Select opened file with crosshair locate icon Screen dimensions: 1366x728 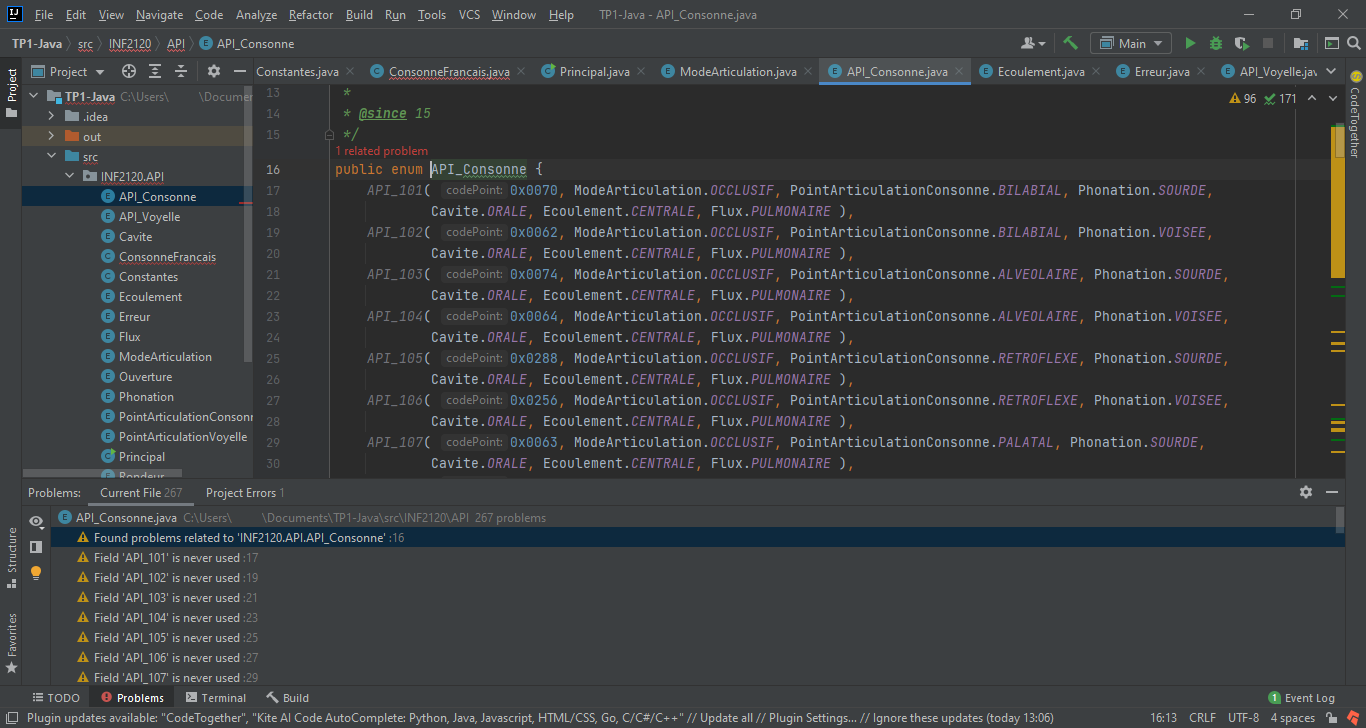(129, 71)
